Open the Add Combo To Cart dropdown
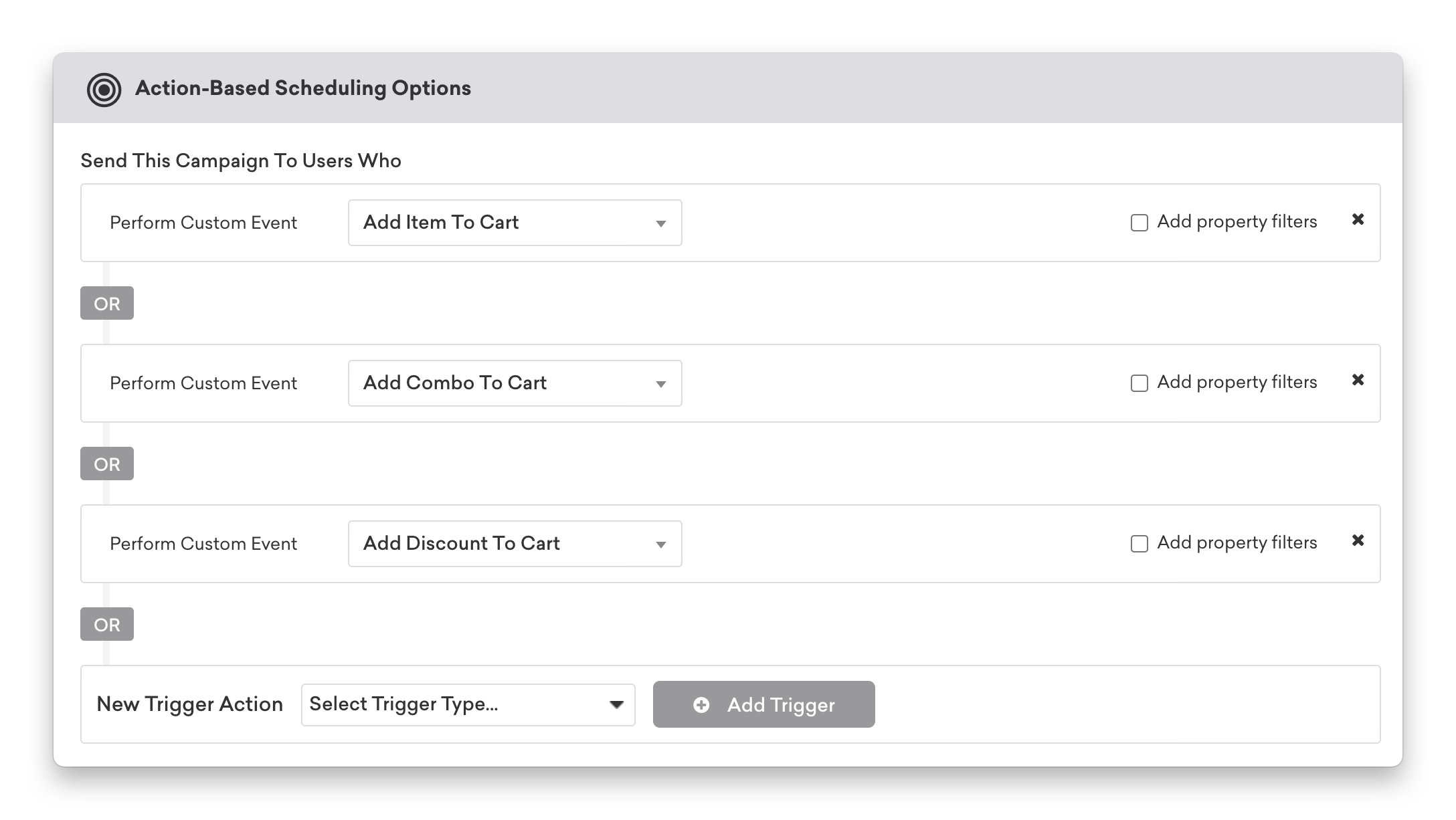Screen dimensions: 1456x820 pyautogui.click(x=515, y=383)
